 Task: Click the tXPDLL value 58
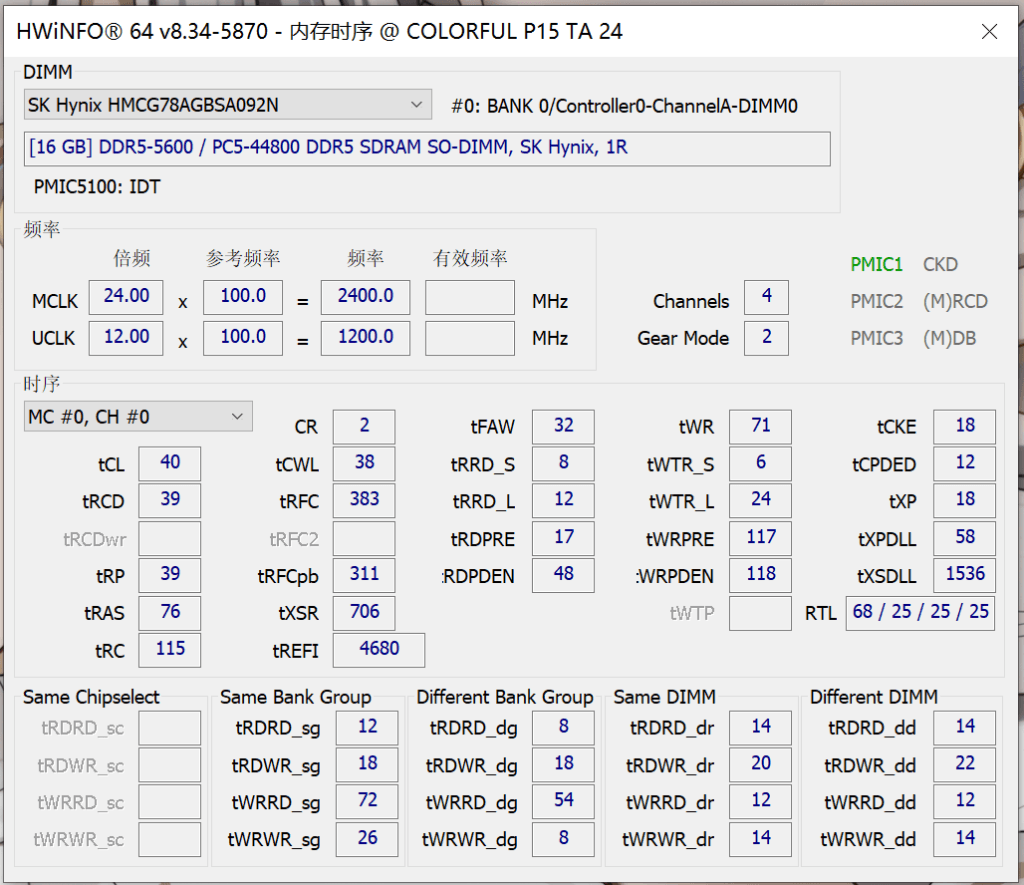pos(965,538)
